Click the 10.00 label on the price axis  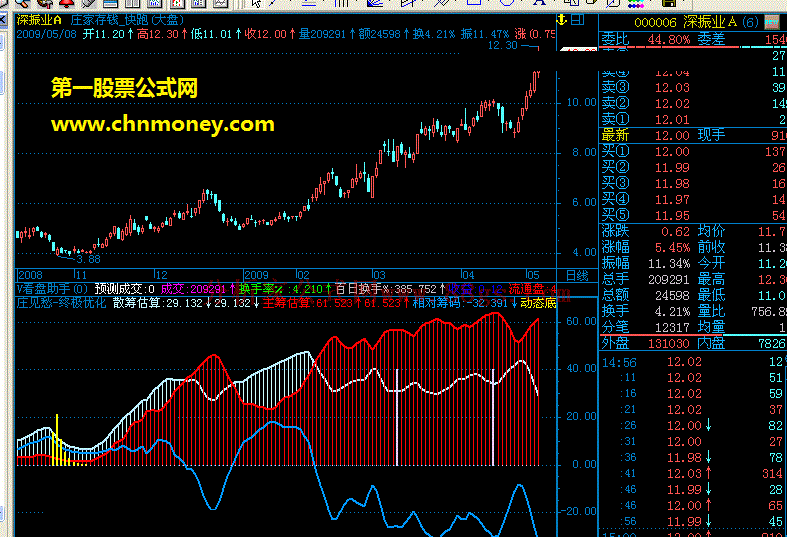[582, 102]
